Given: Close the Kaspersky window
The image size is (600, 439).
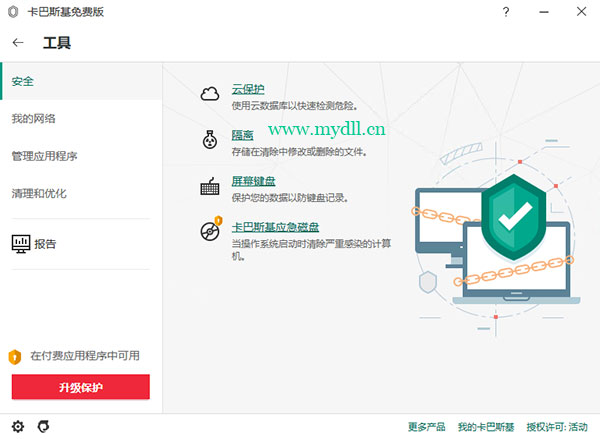Looking at the screenshot, I should click(x=581, y=11).
